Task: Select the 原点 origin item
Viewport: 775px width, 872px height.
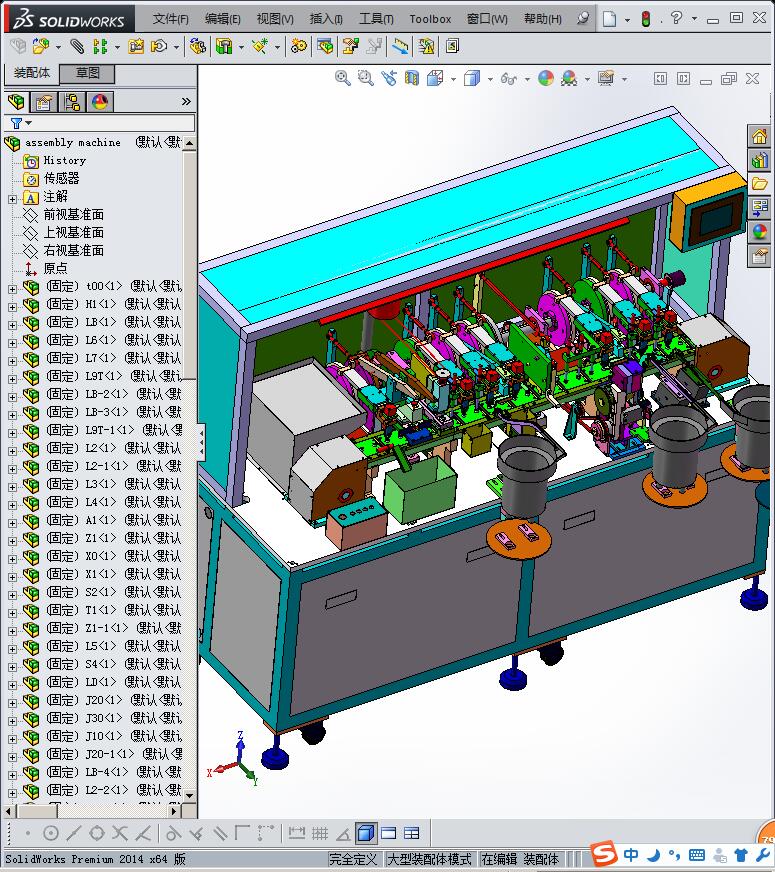Action: [56, 269]
